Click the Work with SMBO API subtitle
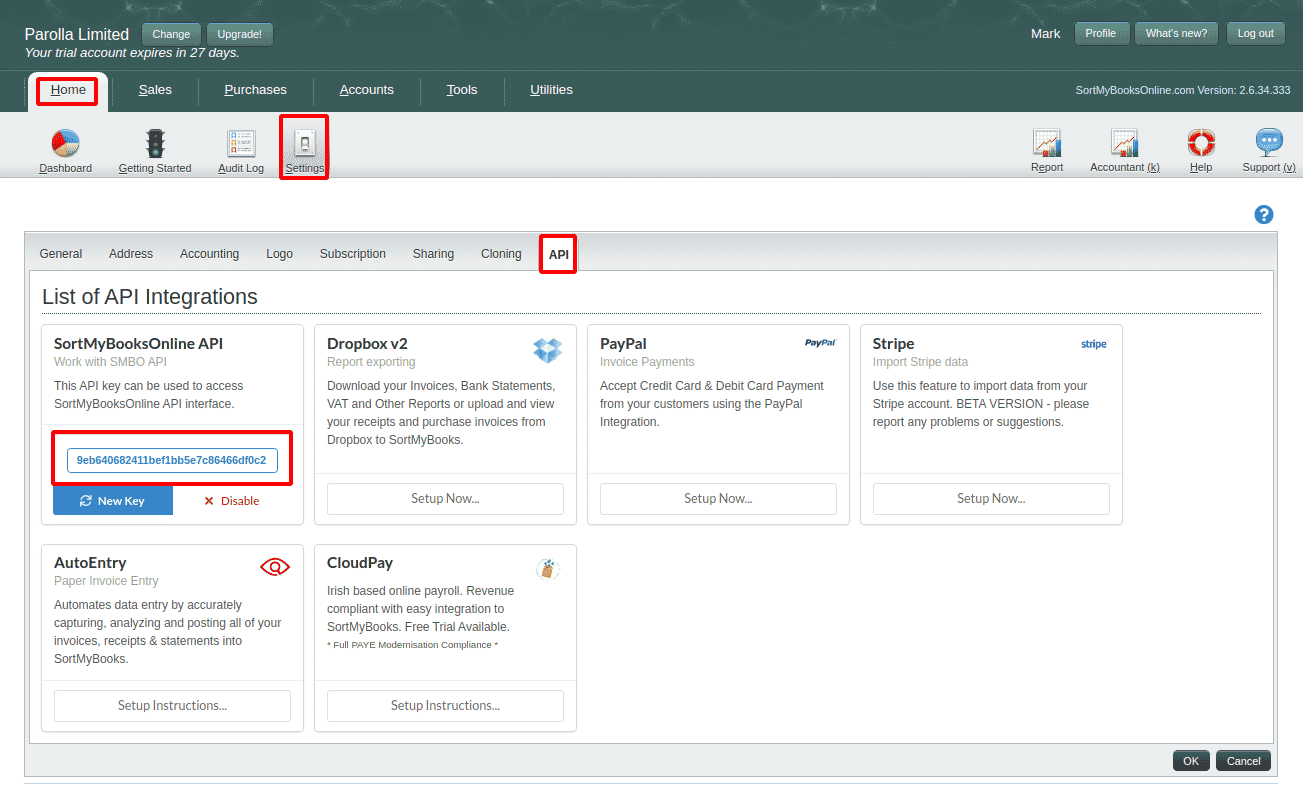This screenshot has height=797, width=1303. pos(110,362)
